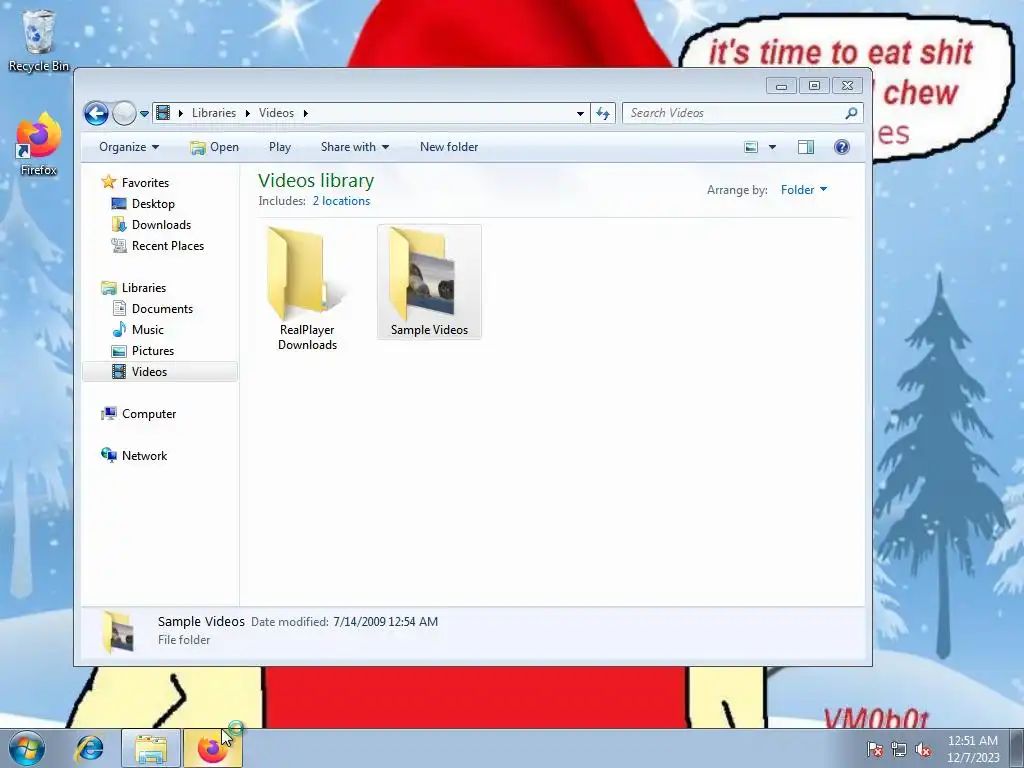The image size is (1024, 768).
Task: Select Videos in the address breadcrumb
Action: click(276, 113)
